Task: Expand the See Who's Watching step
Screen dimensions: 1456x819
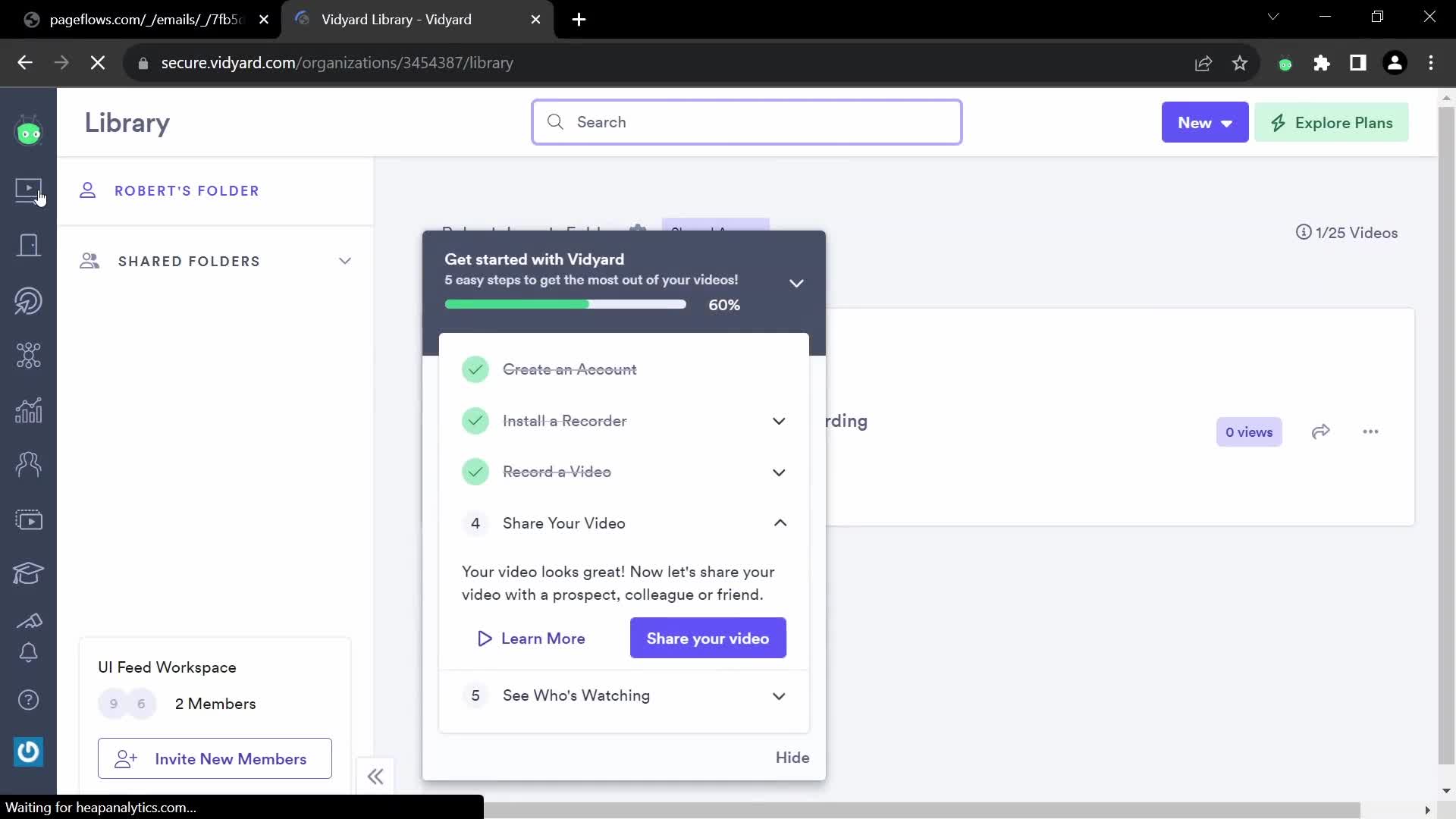Action: (779, 695)
